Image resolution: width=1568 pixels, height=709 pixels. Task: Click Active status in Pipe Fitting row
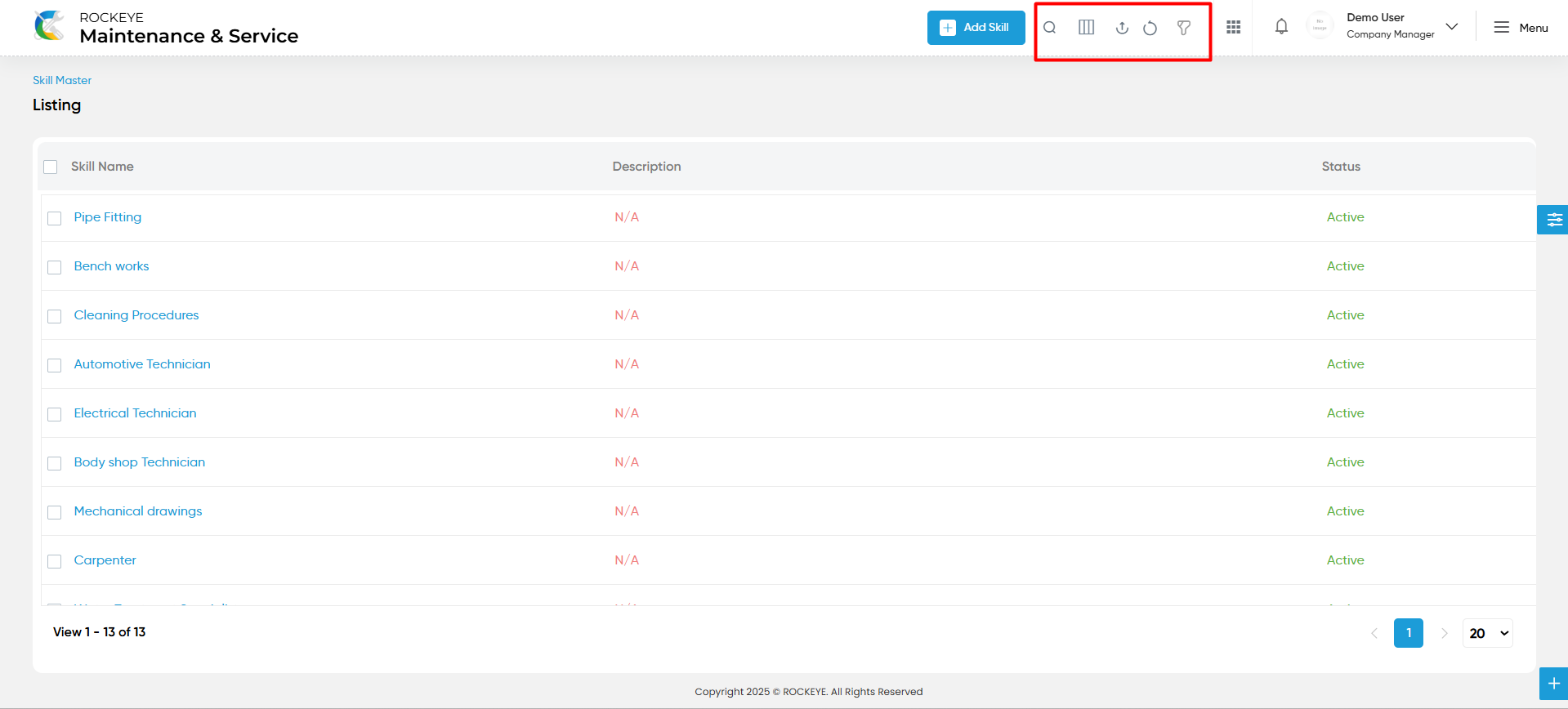click(1346, 217)
